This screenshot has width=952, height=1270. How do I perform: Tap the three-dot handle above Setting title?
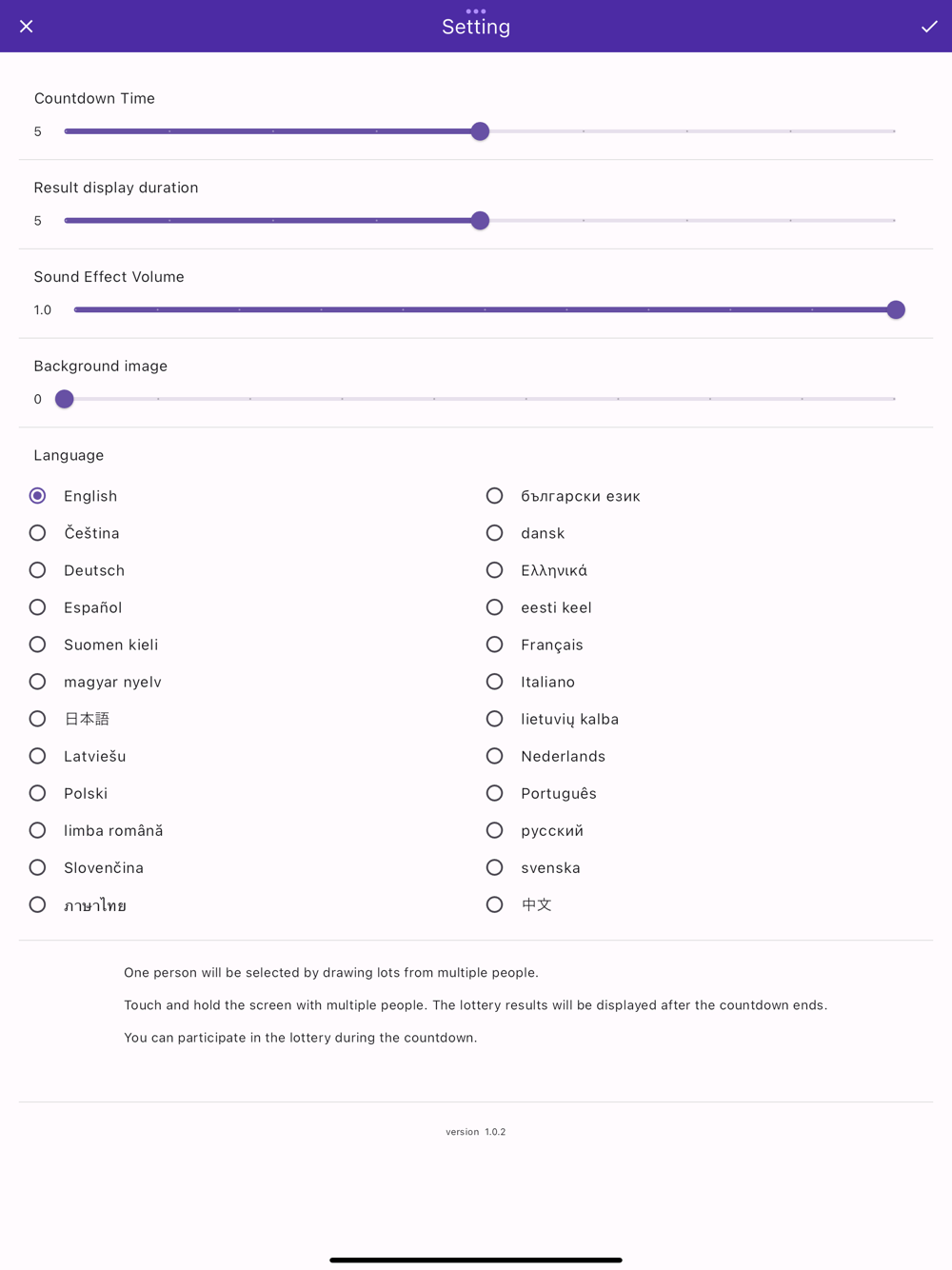pos(476,11)
